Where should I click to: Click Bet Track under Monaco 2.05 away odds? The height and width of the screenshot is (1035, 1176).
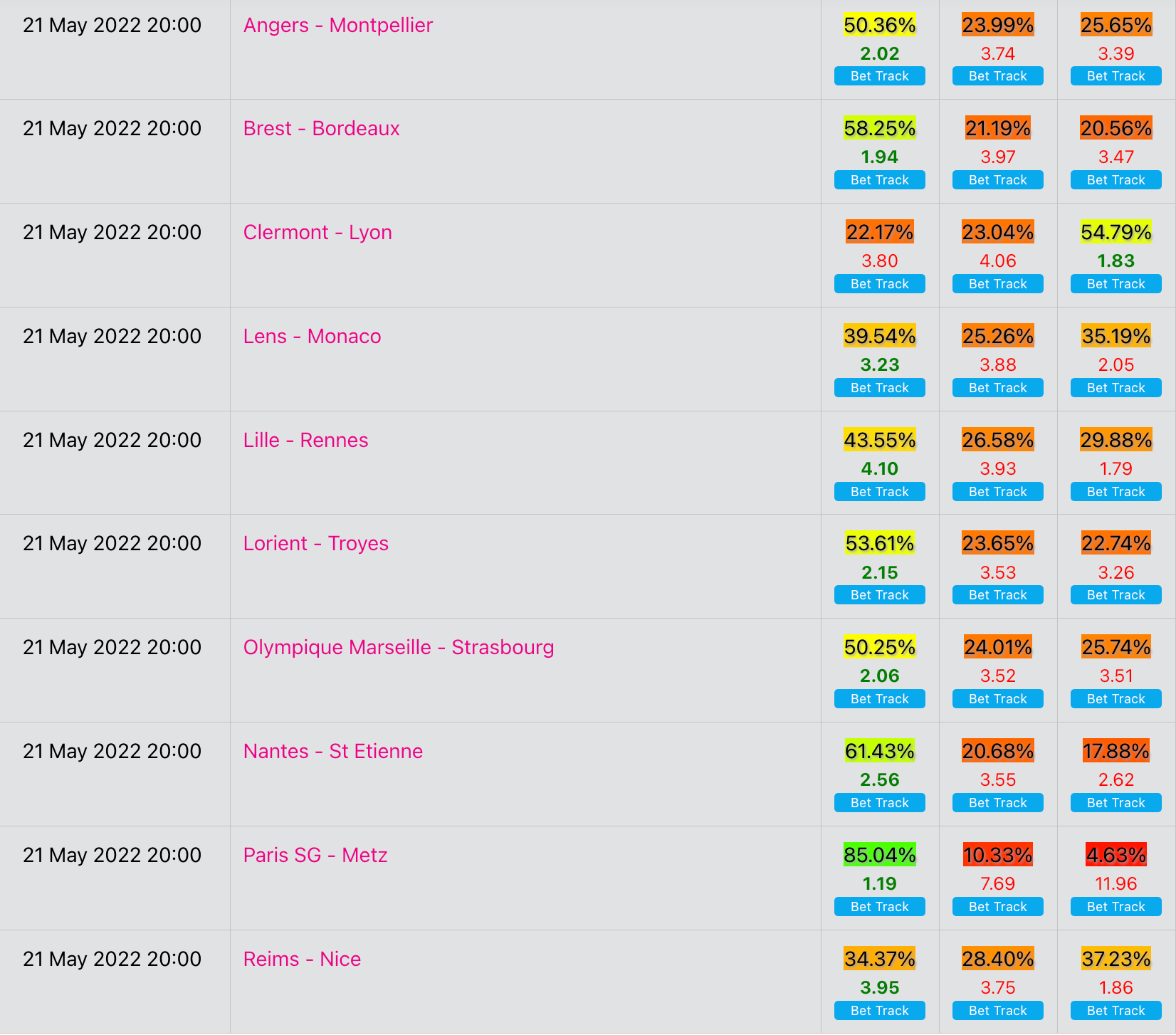coord(1116,388)
